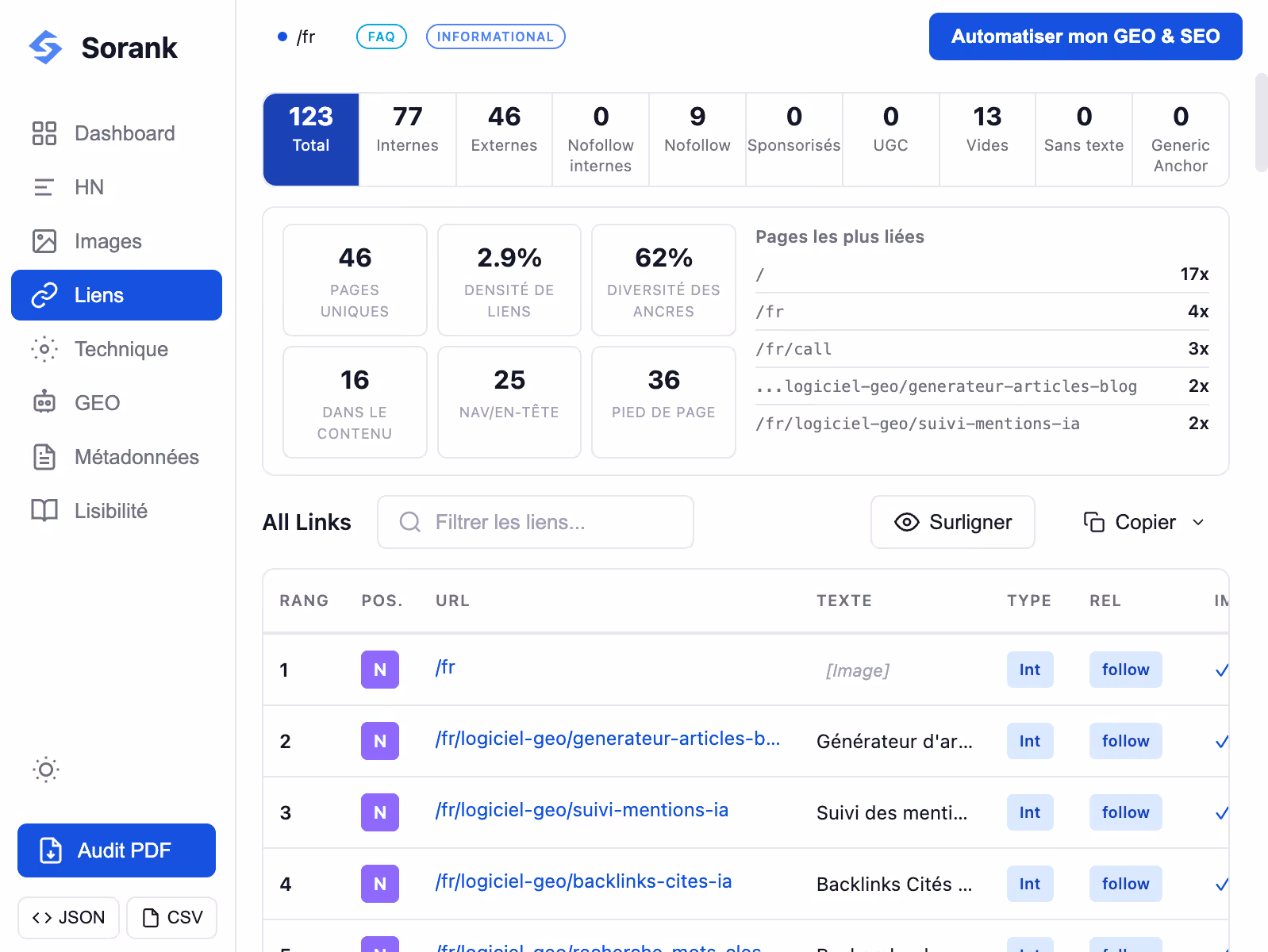Open the suivi-mentions-ia link in row 3
Image resolution: width=1268 pixels, height=952 pixels.
tap(582, 810)
